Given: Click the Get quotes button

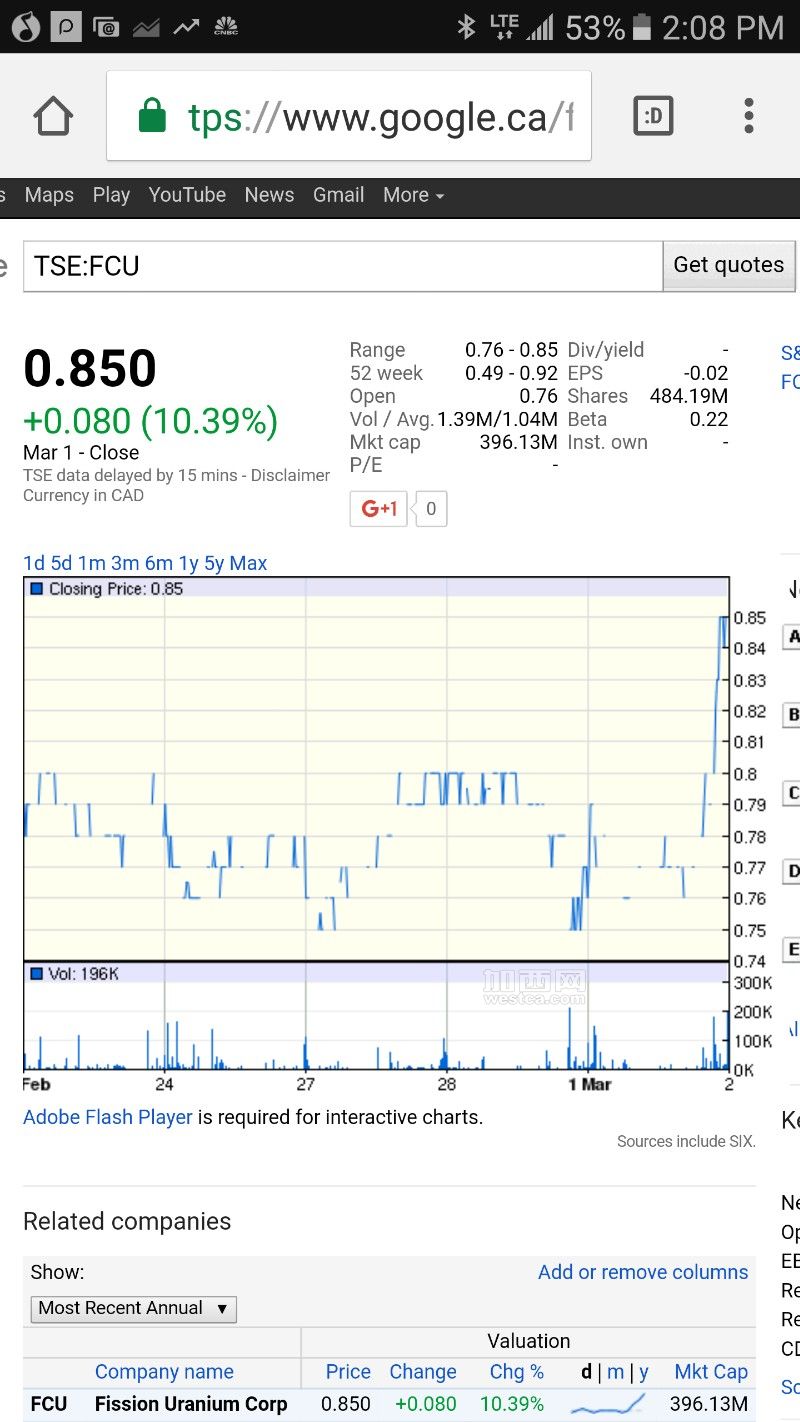Looking at the screenshot, I should click(x=729, y=265).
